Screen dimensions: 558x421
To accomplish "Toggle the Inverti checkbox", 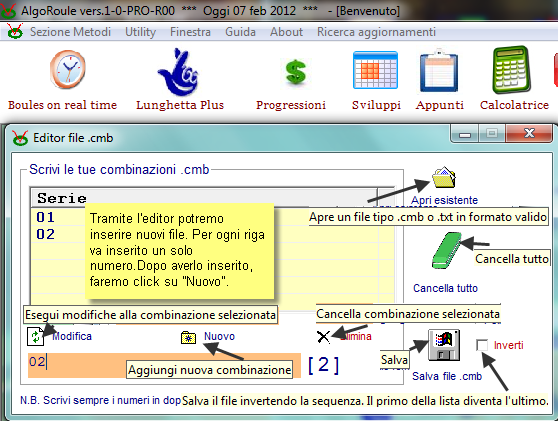I will [x=482, y=345].
